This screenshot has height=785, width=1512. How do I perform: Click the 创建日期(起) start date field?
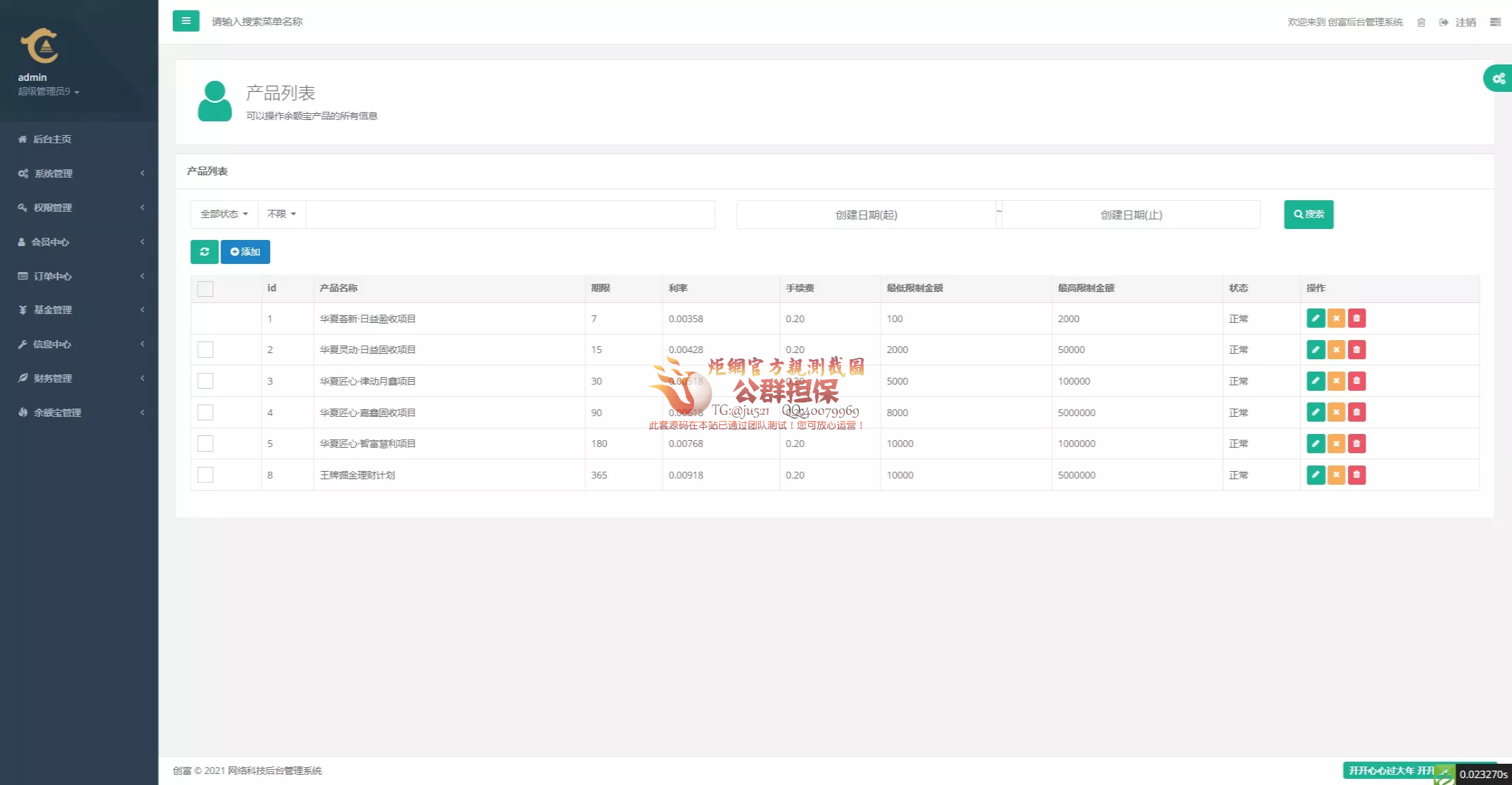[x=865, y=215]
